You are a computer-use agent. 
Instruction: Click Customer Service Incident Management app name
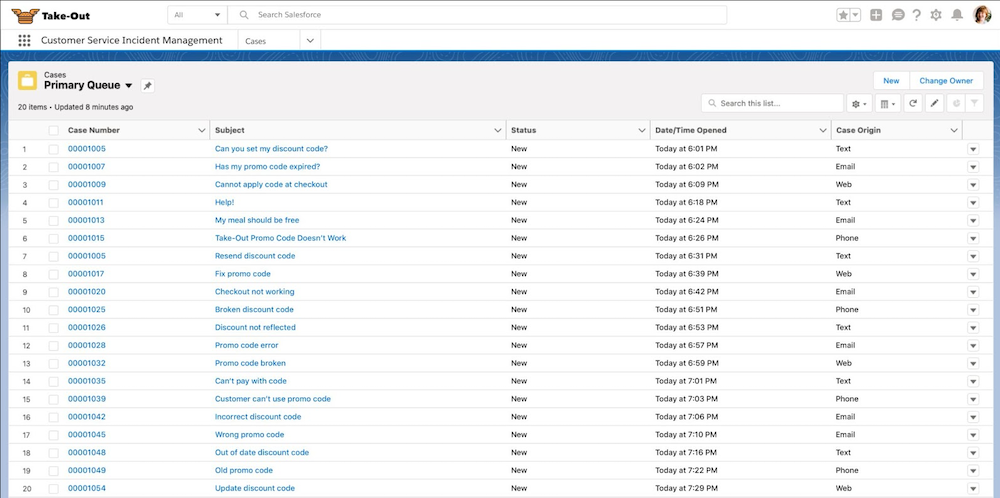click(x=132, y=40)
